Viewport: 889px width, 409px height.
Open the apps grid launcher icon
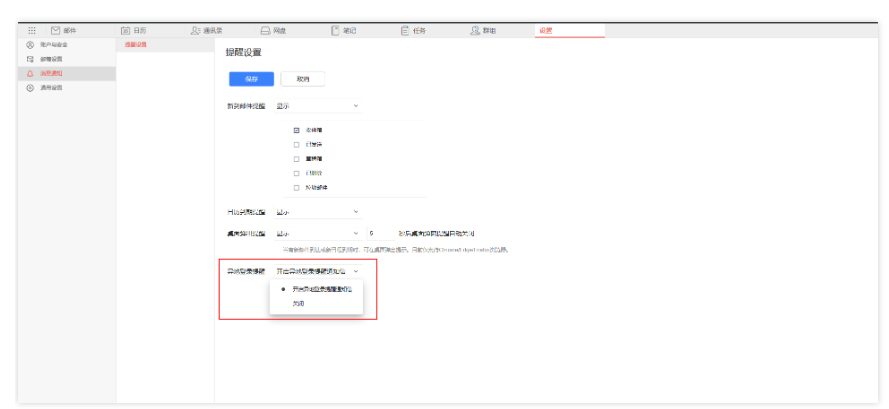pyautogui.click(x=32, y=31)
